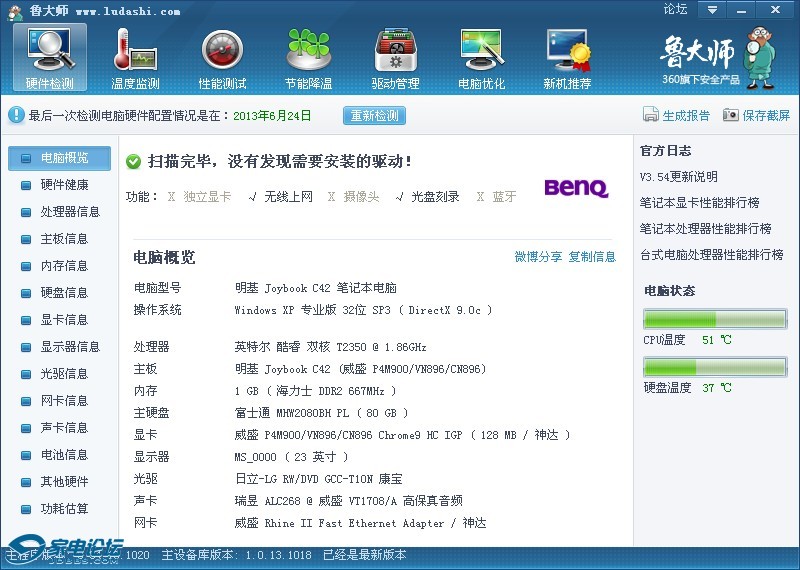Open the title bar dropdown menu arrow
800x570 pixels.
712,10
